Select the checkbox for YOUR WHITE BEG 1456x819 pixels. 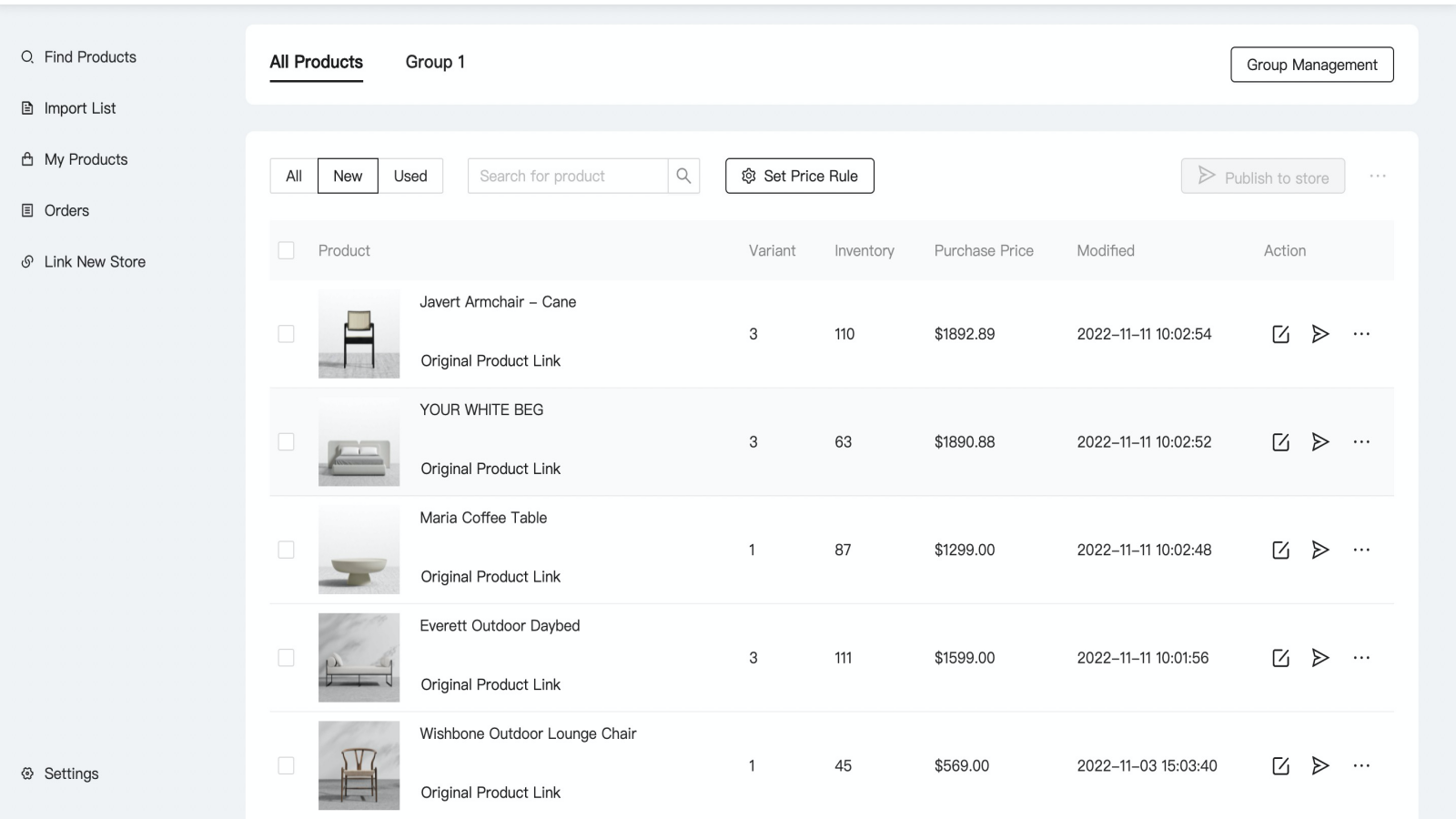tap(286, 441)
